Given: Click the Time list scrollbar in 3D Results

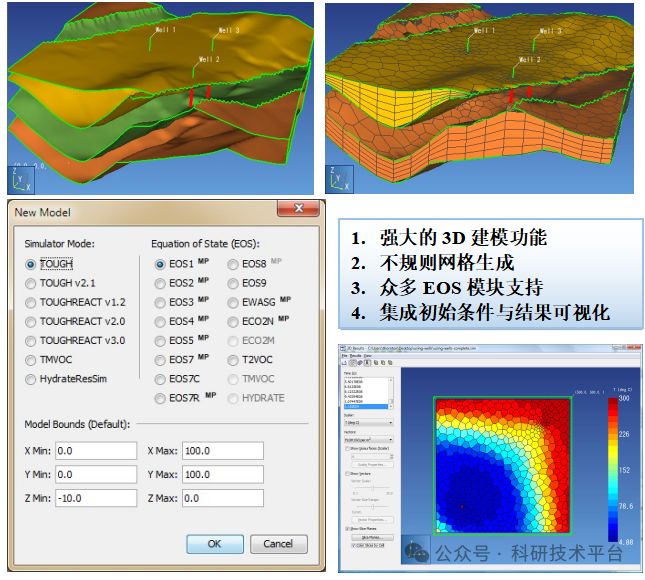Looking at the screenshot, I should pyautogui.click(x=391, y=393).
